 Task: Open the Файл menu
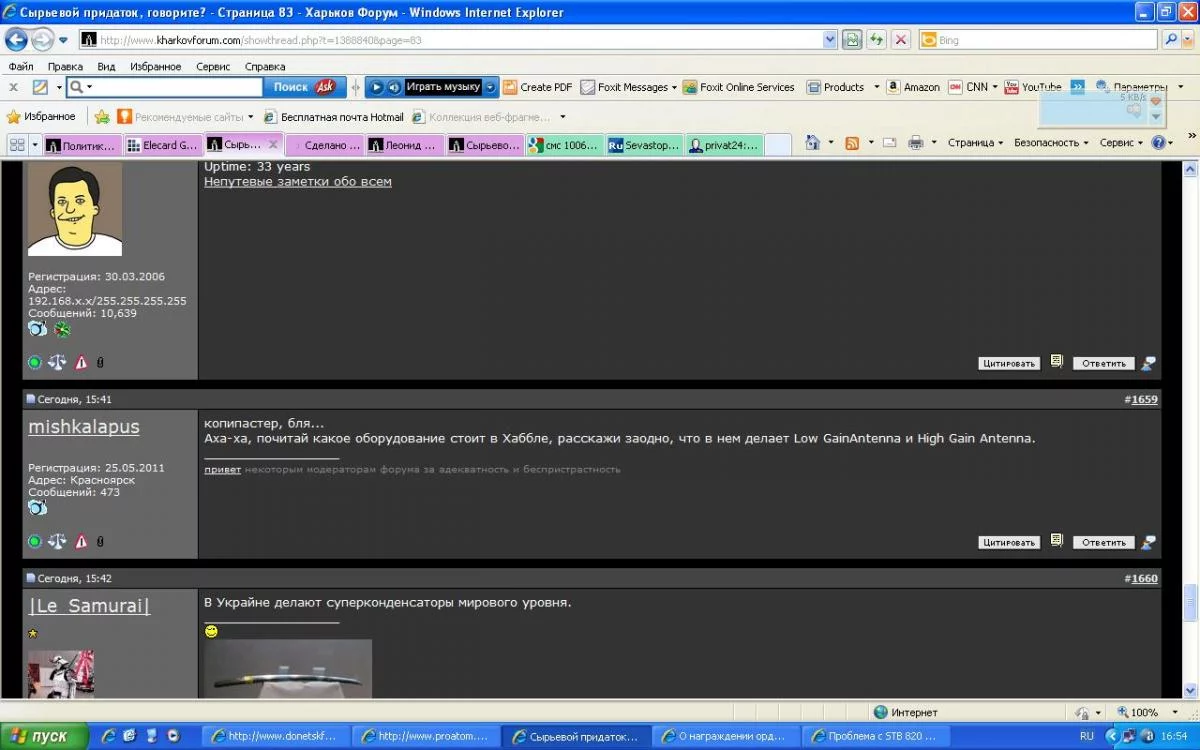tap(21, 66)
